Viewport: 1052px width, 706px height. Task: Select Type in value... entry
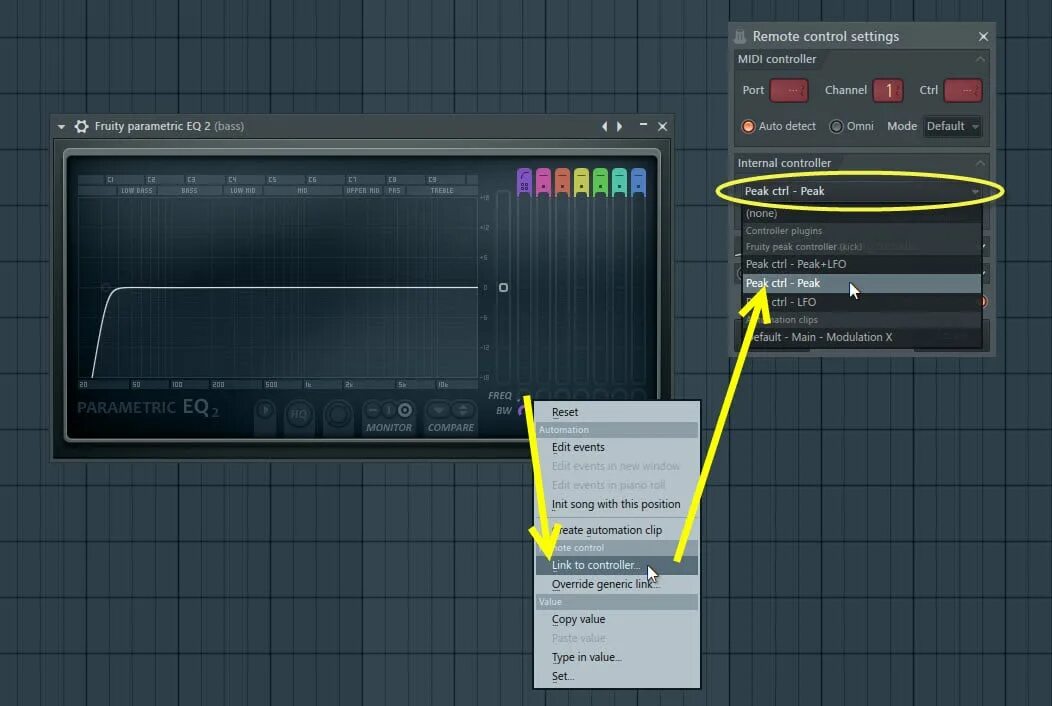point(617,657)
